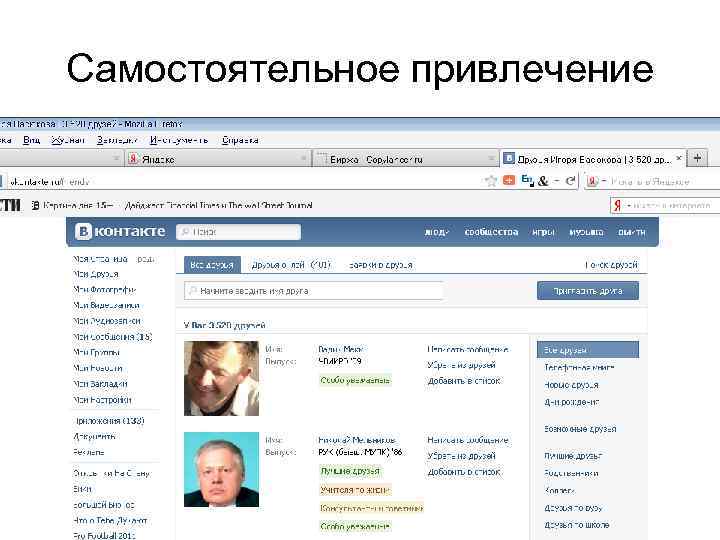This screenshot has width=720, height=540.
Task: Open Документы in sidebar
Action: pos(95,436)
